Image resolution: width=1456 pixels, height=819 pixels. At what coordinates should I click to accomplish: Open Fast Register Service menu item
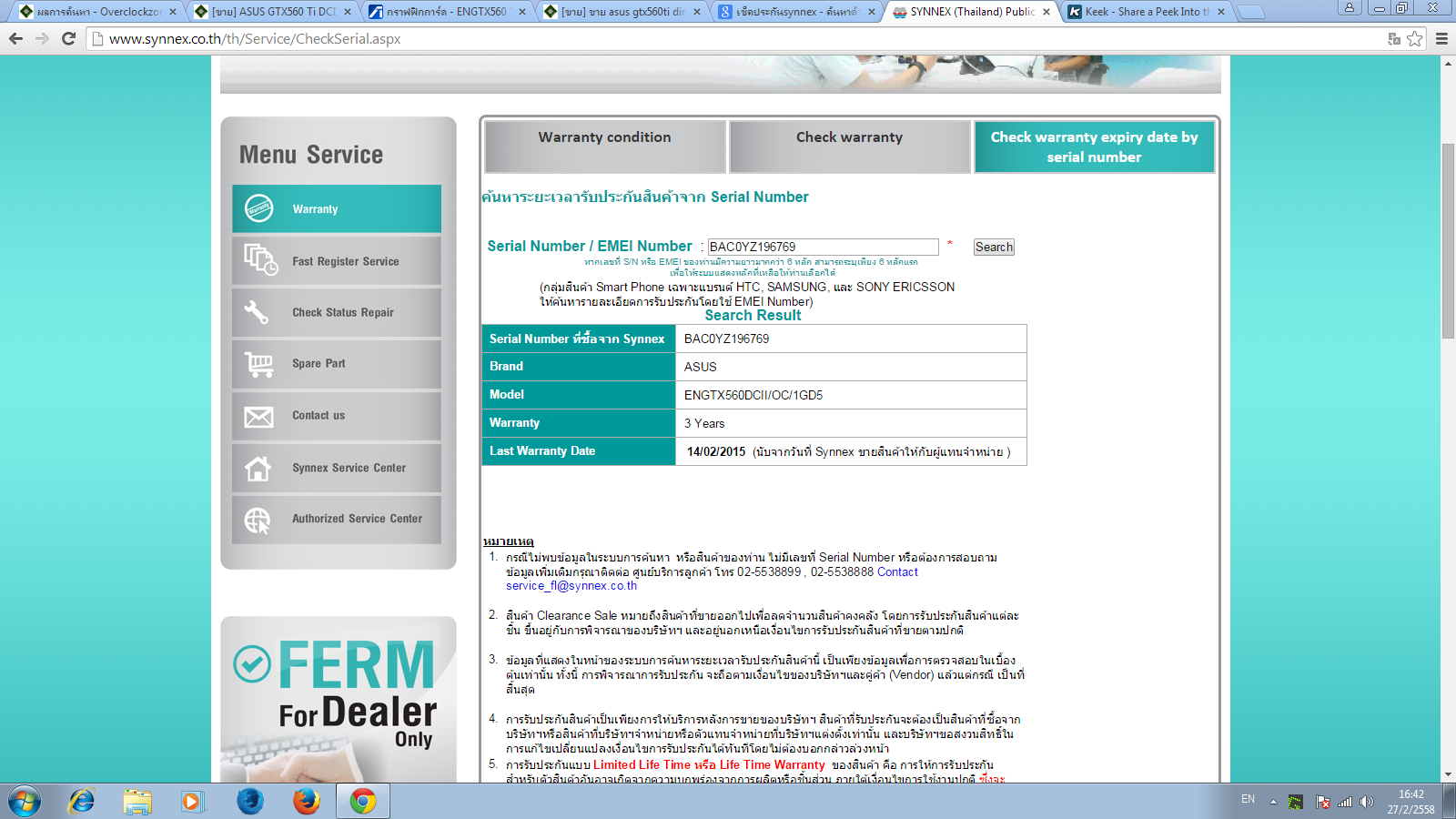(x=337, y=261)
